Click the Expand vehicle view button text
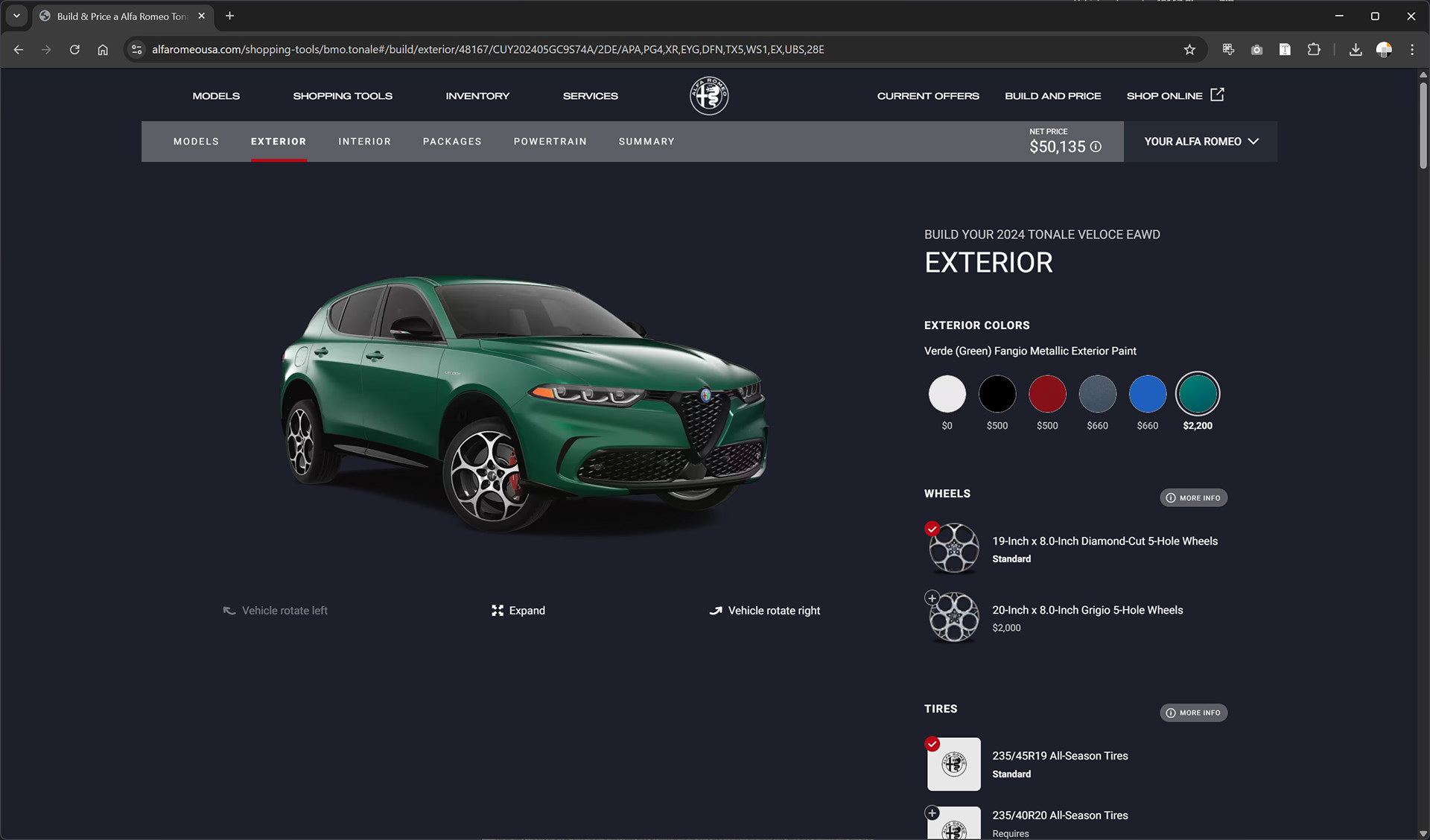The width and height of the screenshot is (1430, 840). tap(527, 611)
